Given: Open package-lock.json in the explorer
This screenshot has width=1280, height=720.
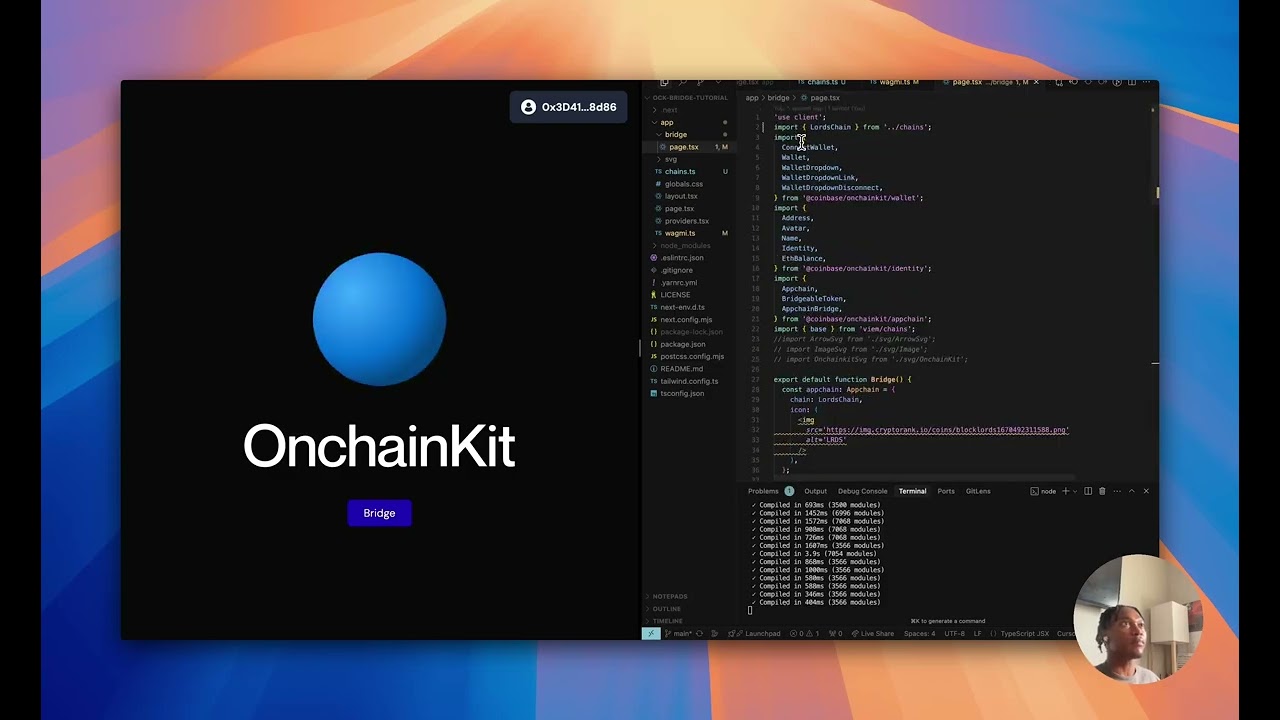Looking at the screenshot, I should [691, 331].
